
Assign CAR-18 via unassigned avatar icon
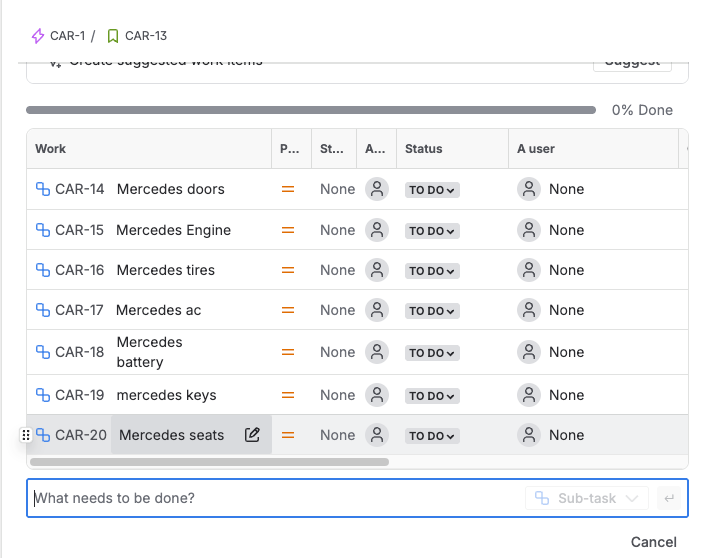coord(377,352)
